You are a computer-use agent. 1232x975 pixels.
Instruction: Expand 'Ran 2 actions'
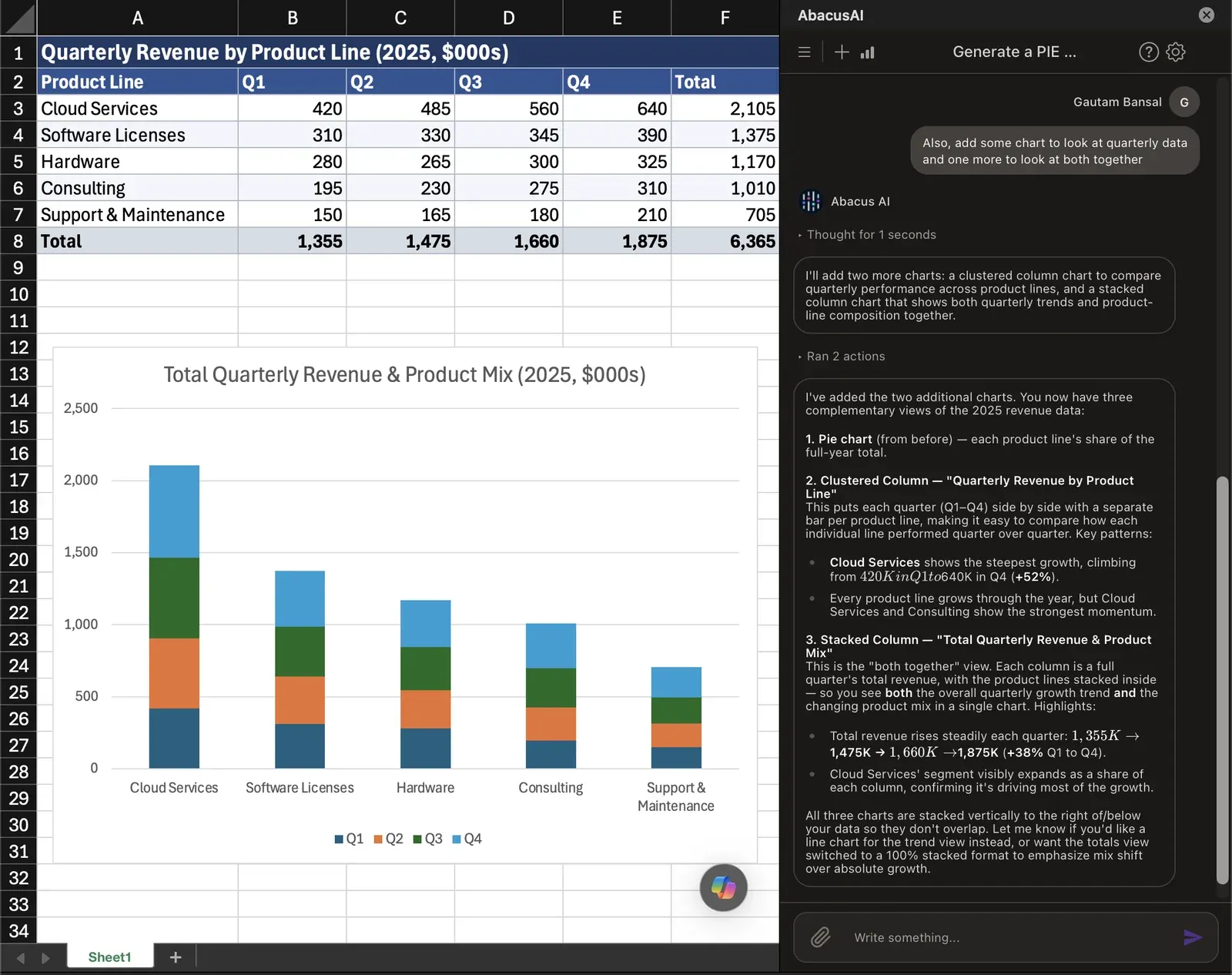(x=842, y=356)
